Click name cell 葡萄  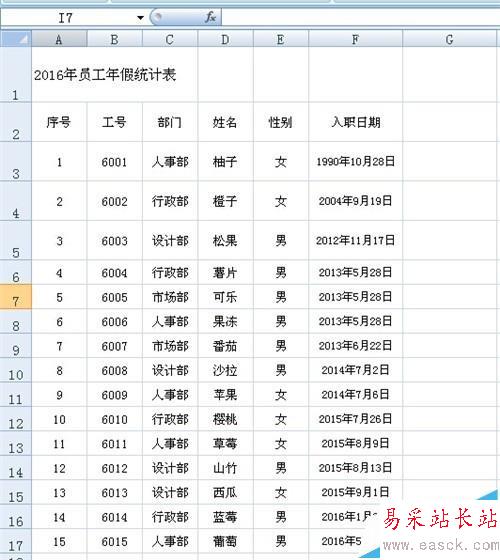coord(225,541)
